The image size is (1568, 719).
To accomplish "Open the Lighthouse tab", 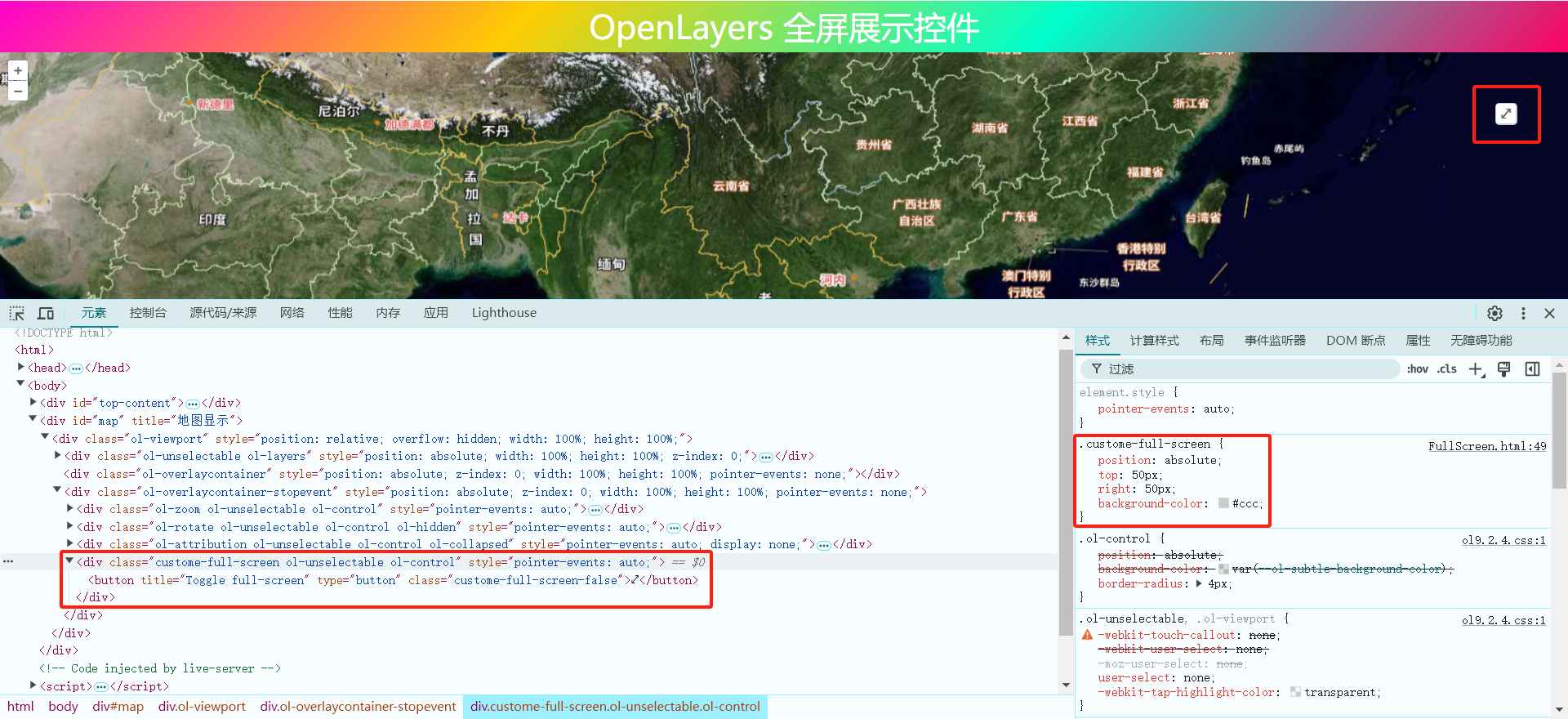I will click(x=504, y=313).
